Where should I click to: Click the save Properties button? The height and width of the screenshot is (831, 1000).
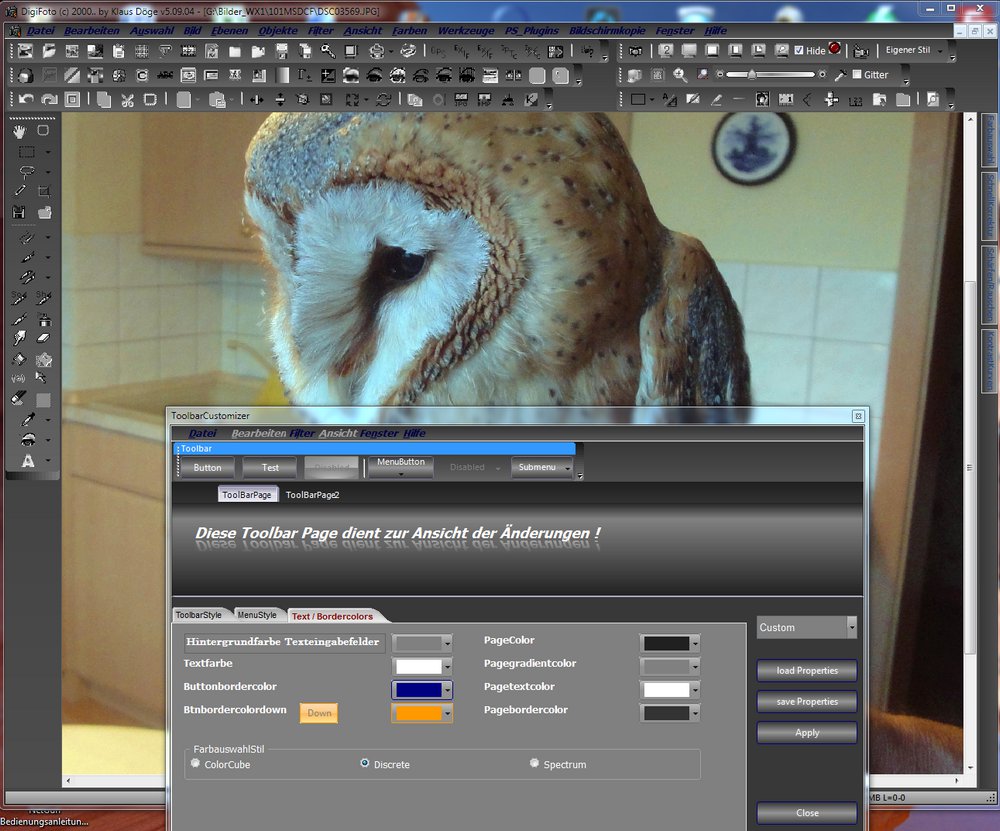[807, 701]
